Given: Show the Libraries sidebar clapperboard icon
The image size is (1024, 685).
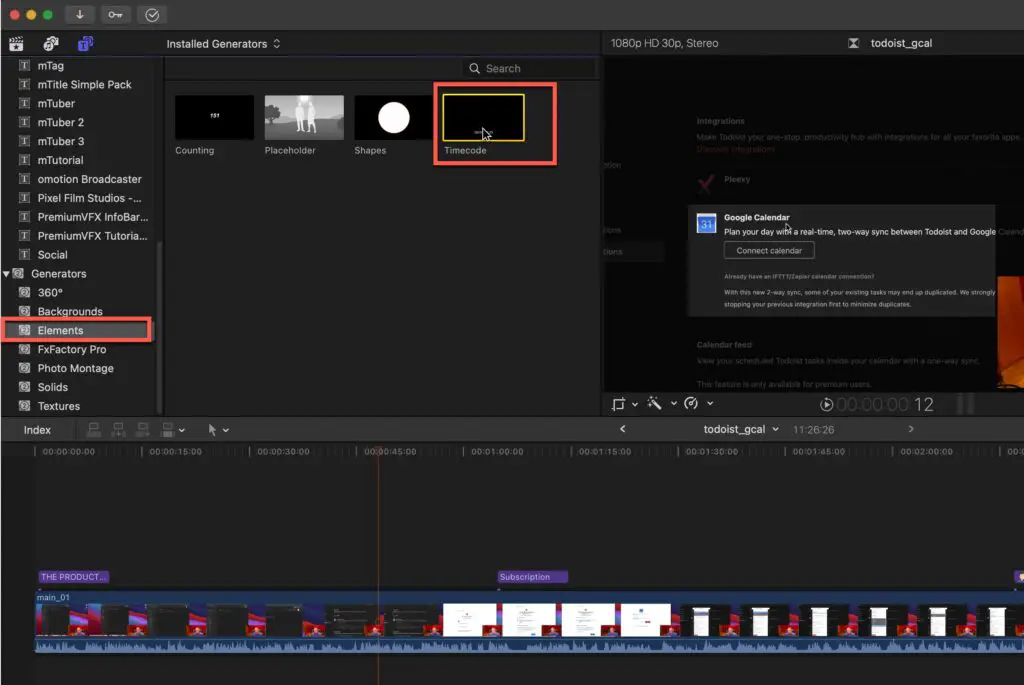Looking at the screenshot, I should click(x=16, y=44).
